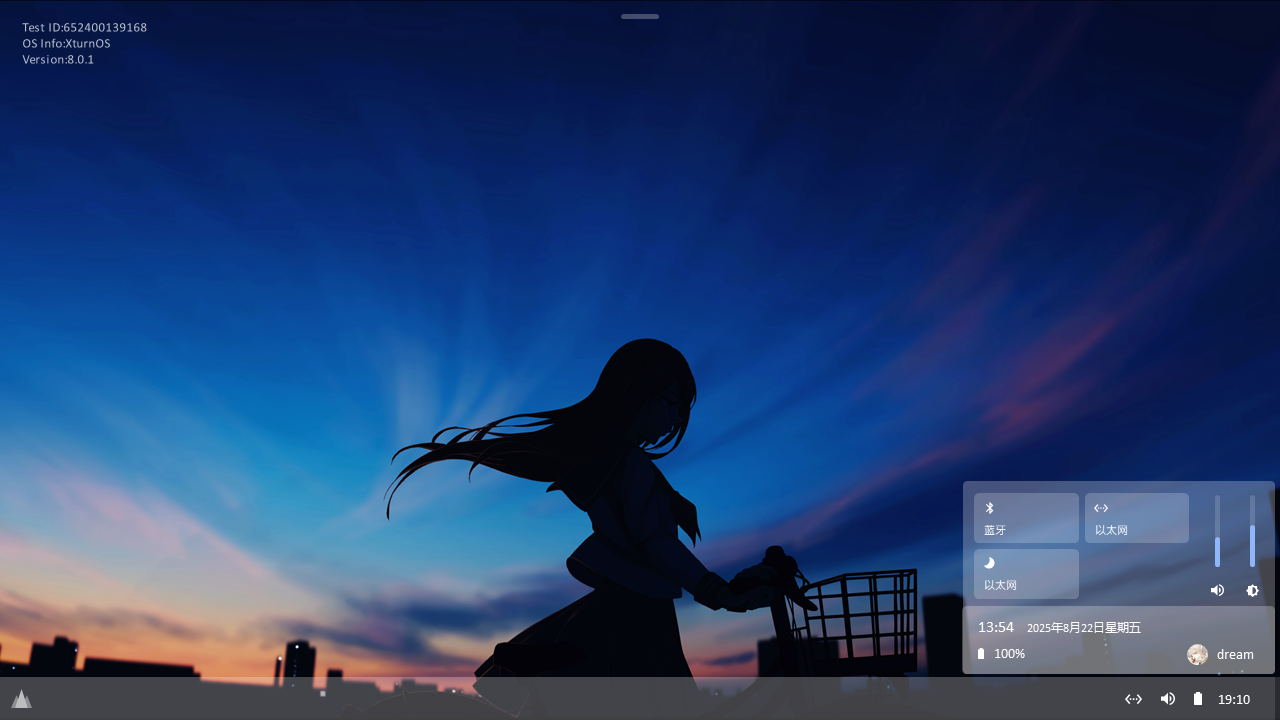The width and height of the screenshot is (1280, 720).
Task: Click the network icon in the taskbar tray
Action: pyautogui.click(x=1133, y=699)
